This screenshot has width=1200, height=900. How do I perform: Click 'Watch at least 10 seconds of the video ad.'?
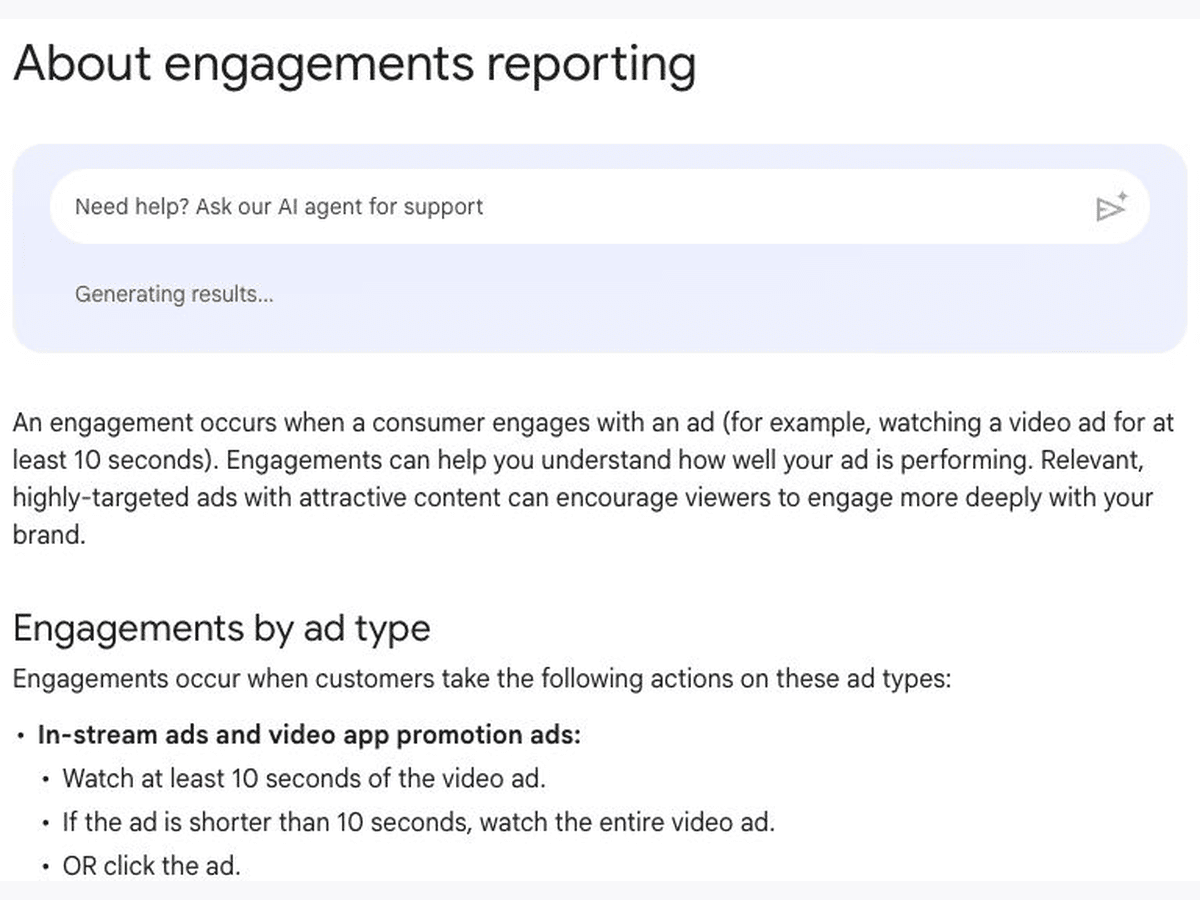(304, 778)
